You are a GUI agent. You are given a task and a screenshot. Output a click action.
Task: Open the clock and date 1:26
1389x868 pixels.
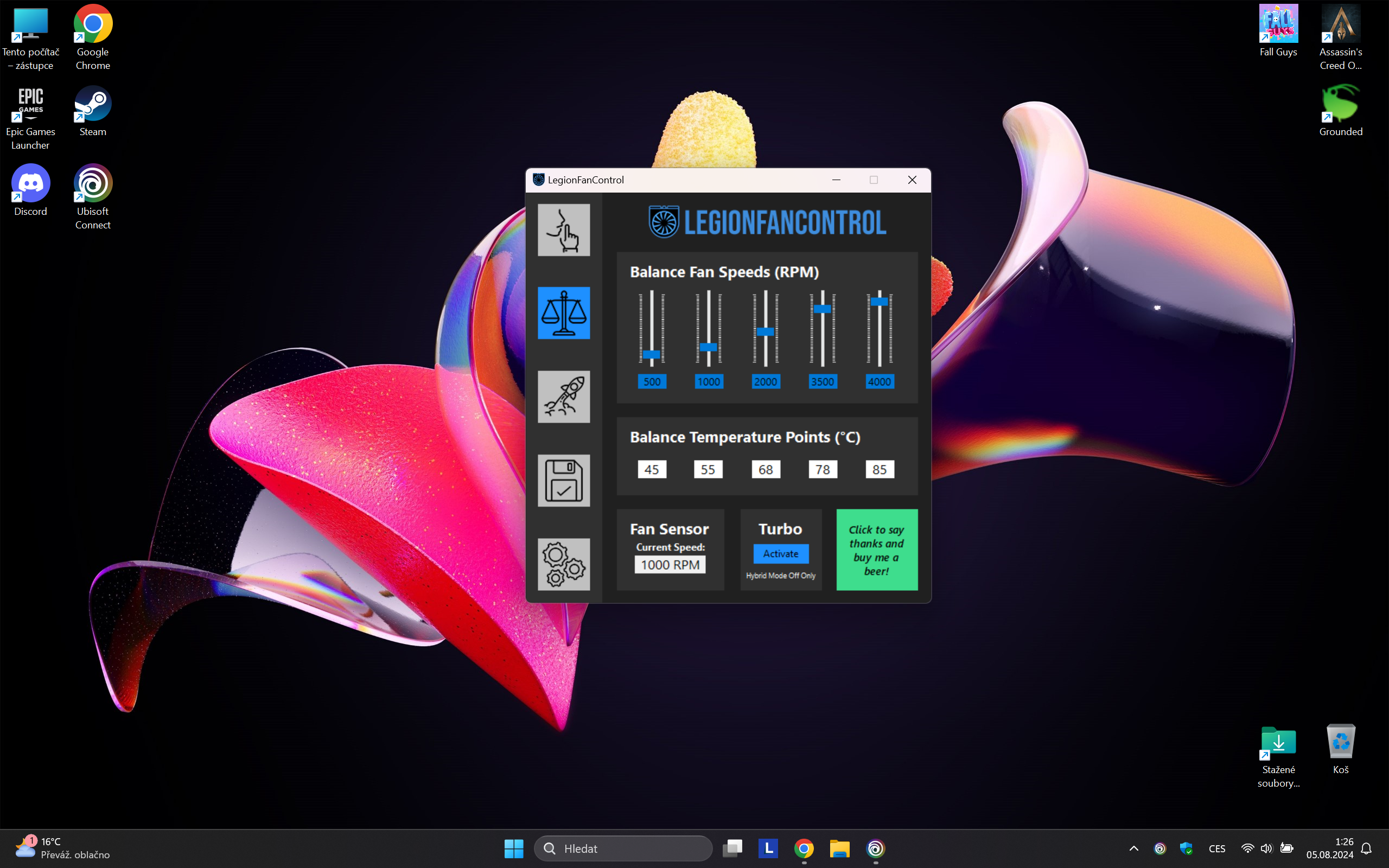coord(1330,848)
